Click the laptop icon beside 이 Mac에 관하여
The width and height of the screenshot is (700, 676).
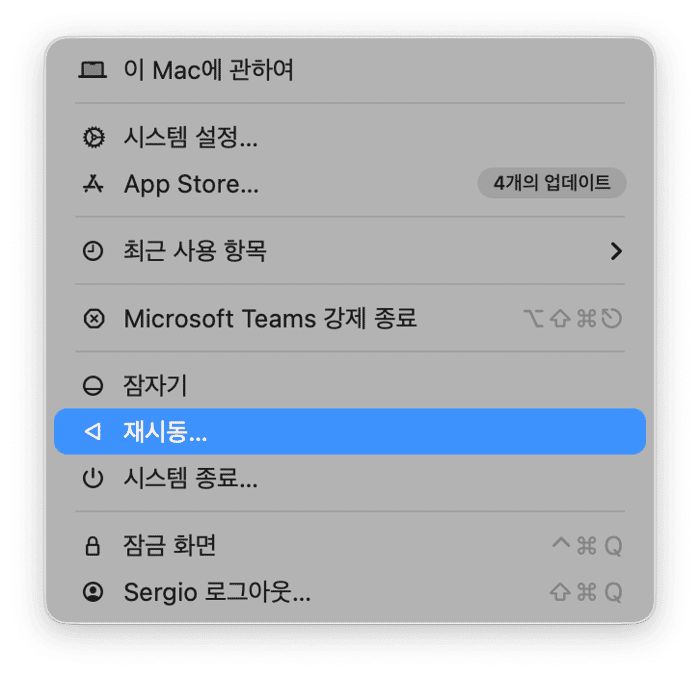93,70
